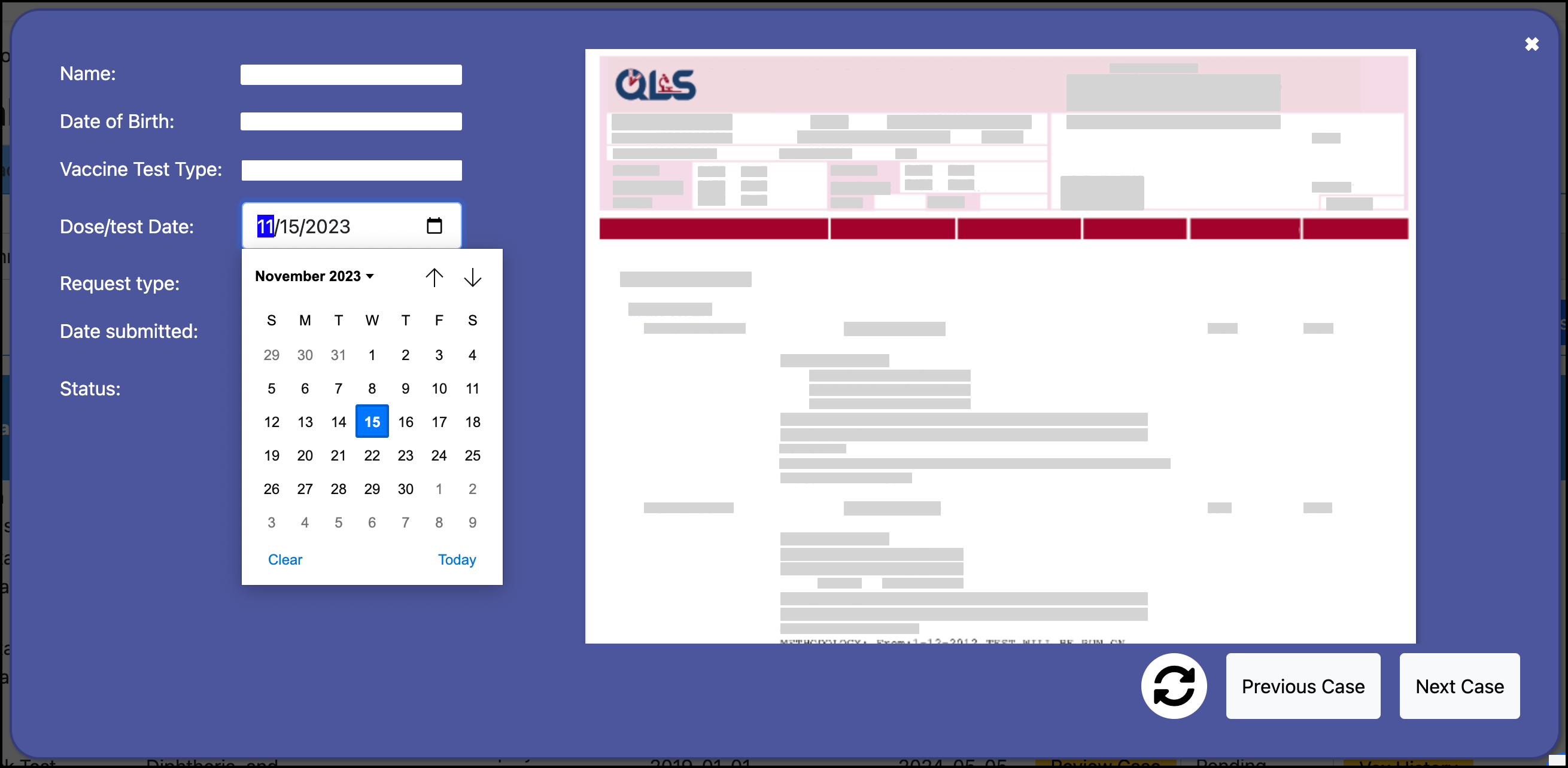
Task: Click Today shortcut link in calendar footer
Action: [x=458, y=559]
